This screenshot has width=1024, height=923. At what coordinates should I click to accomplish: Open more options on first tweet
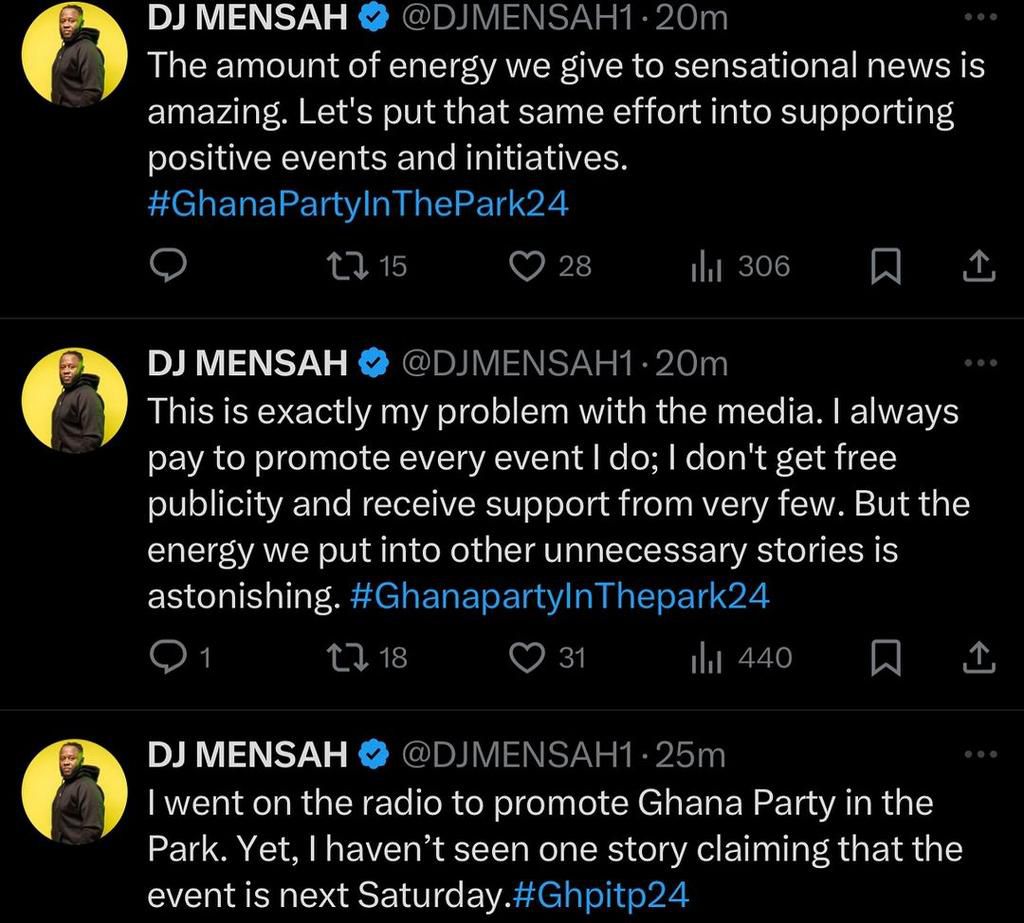pos(980,18)
